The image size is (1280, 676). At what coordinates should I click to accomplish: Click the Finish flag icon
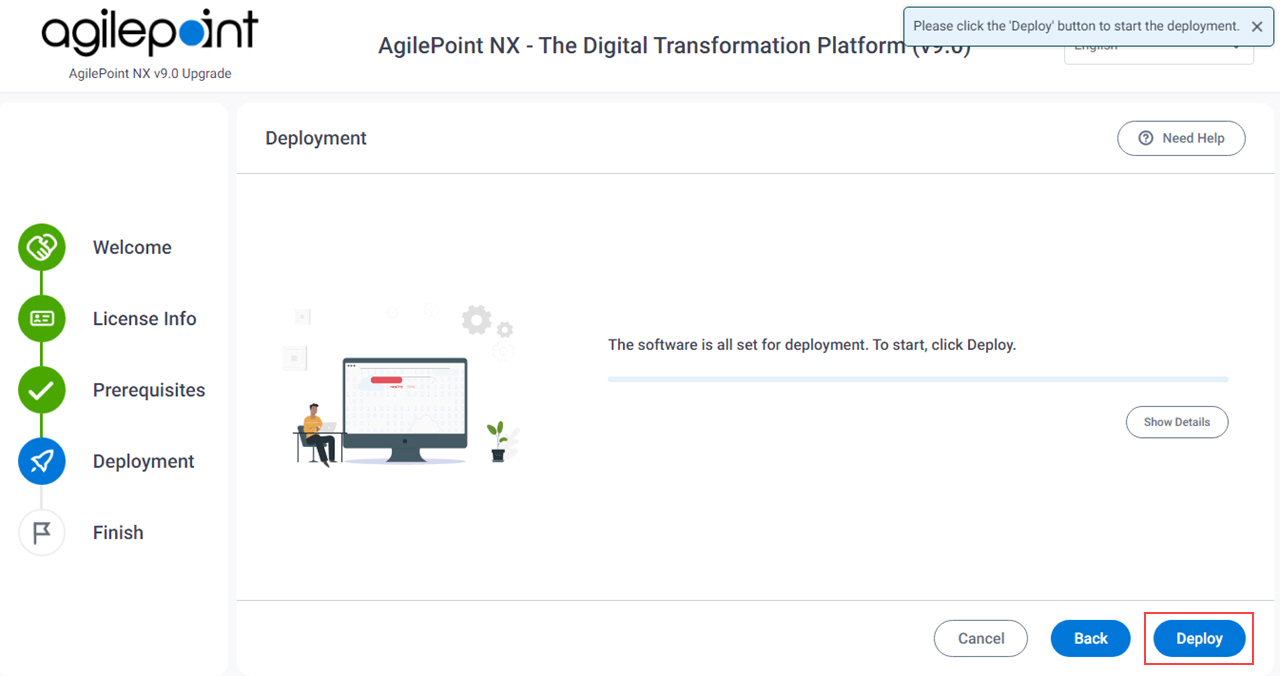[42, 532]
